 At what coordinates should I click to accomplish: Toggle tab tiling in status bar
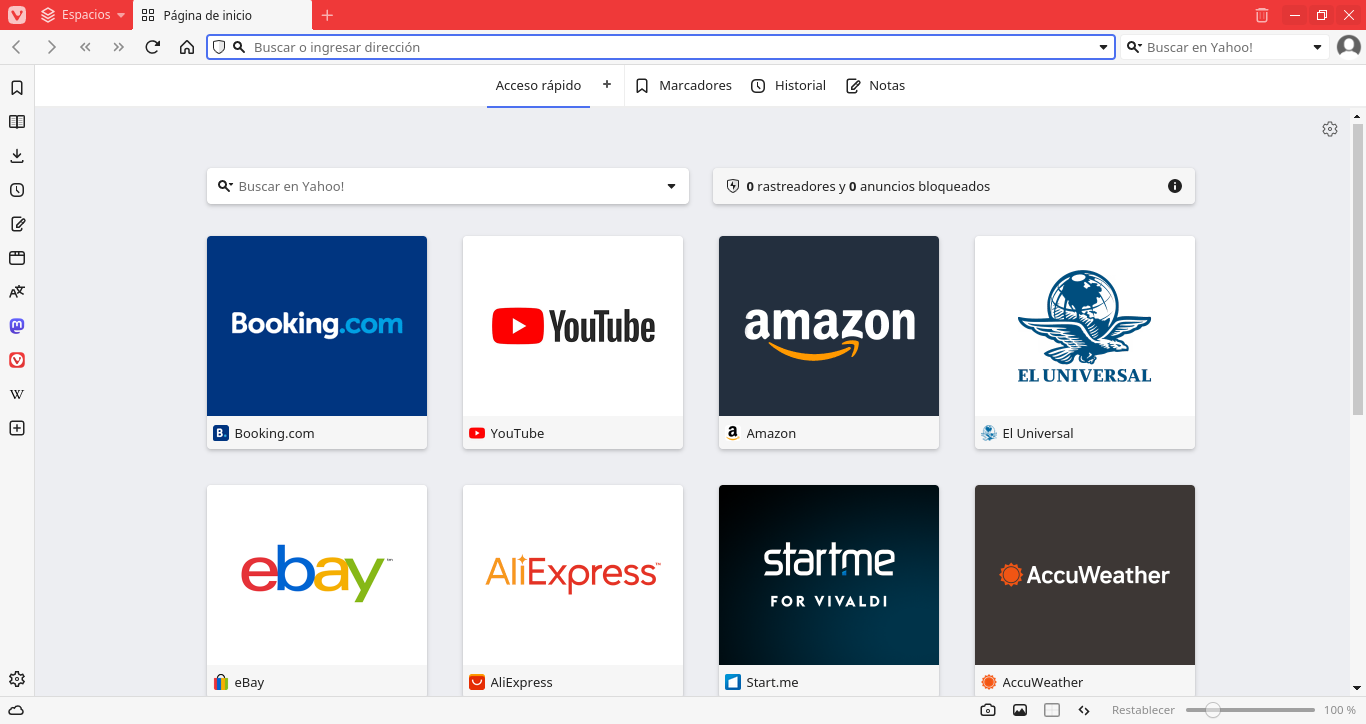[x=1052, y=710]
